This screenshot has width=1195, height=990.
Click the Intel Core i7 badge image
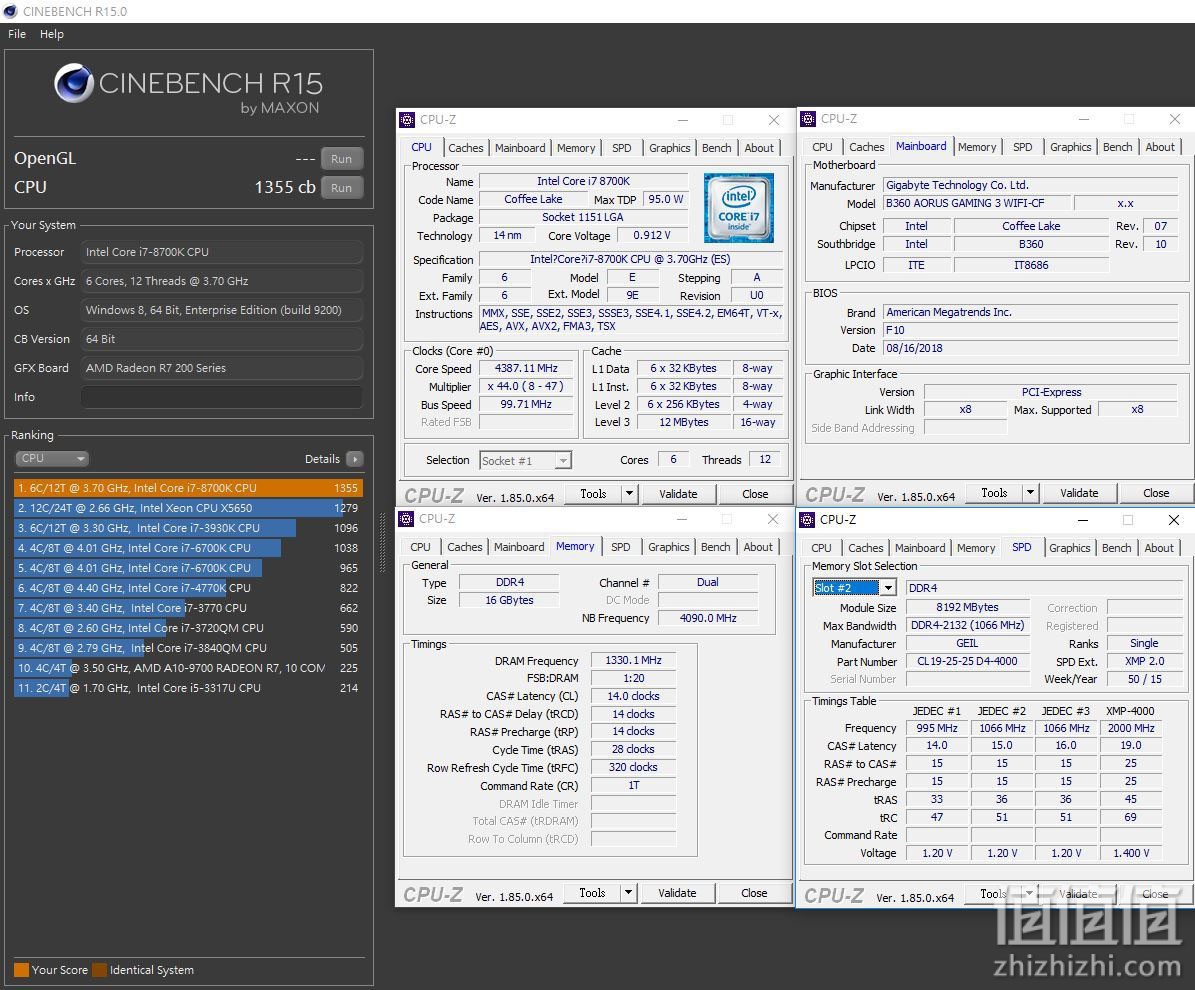[x=738, y=207]
